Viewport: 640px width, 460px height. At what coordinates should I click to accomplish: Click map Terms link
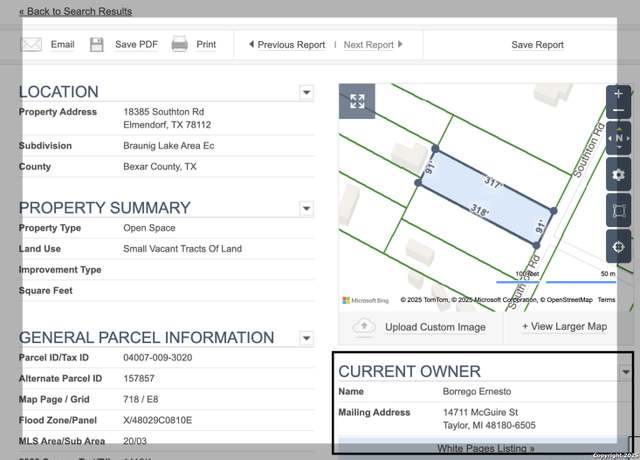[606, 300]
